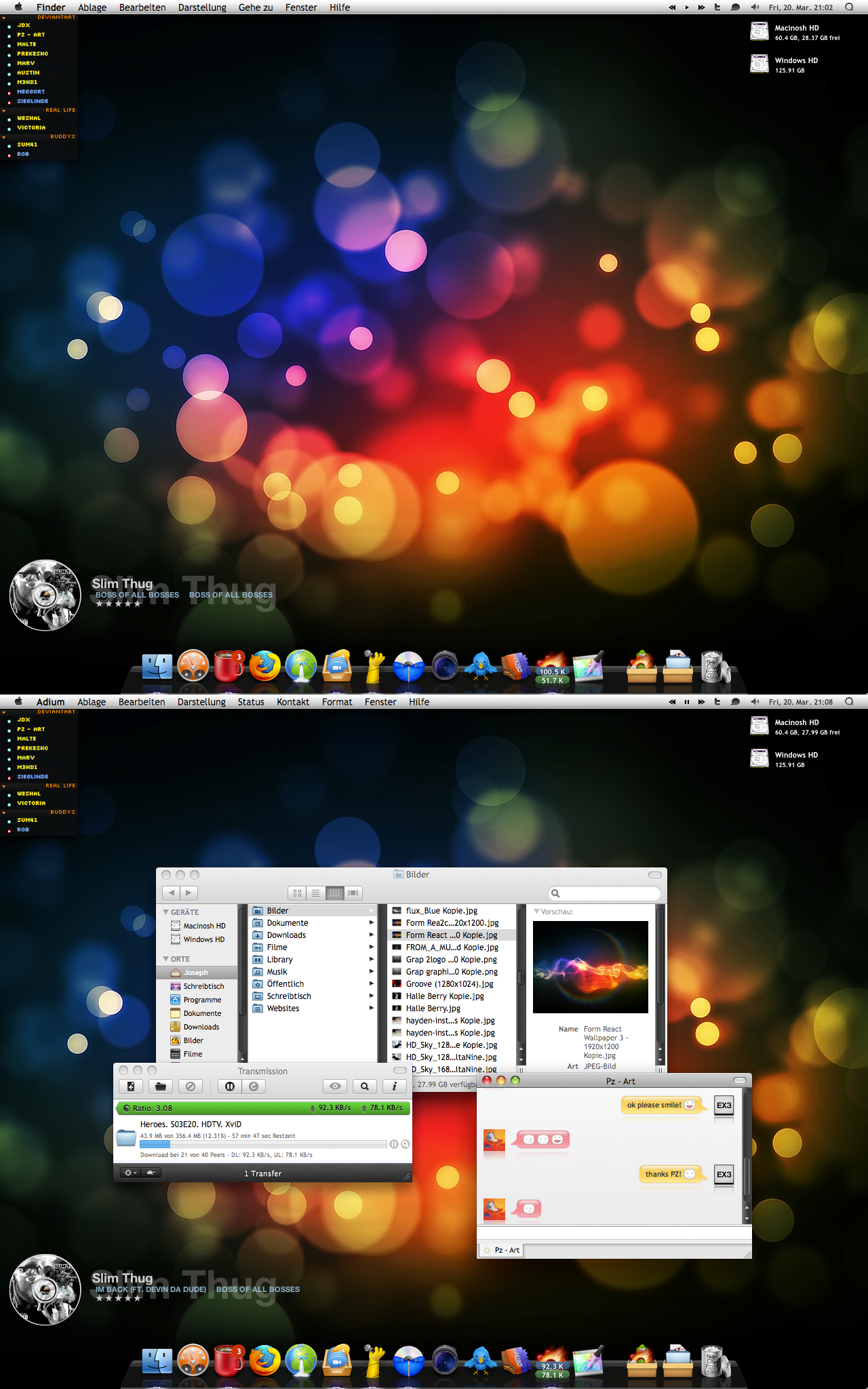
Task: Click the Heroes torrent download progress bar
Action: (263, 1144)
